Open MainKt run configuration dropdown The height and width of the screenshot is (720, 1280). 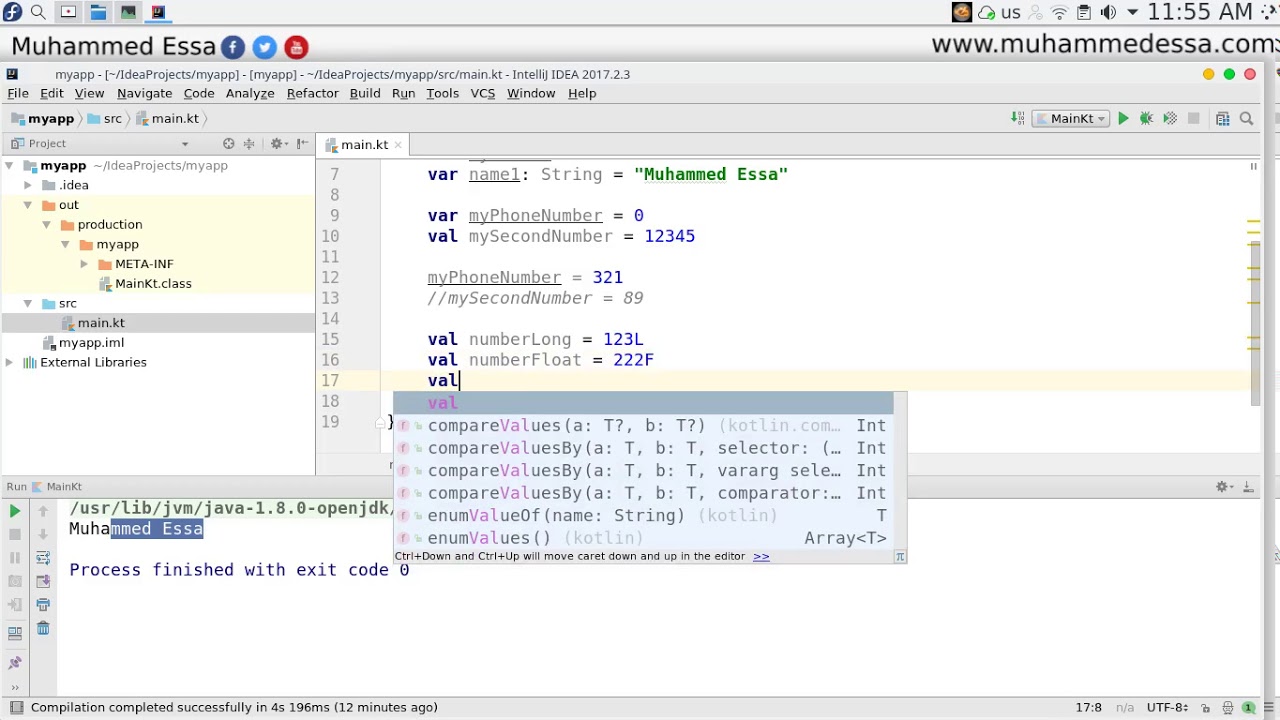(x=1070, y=119)
